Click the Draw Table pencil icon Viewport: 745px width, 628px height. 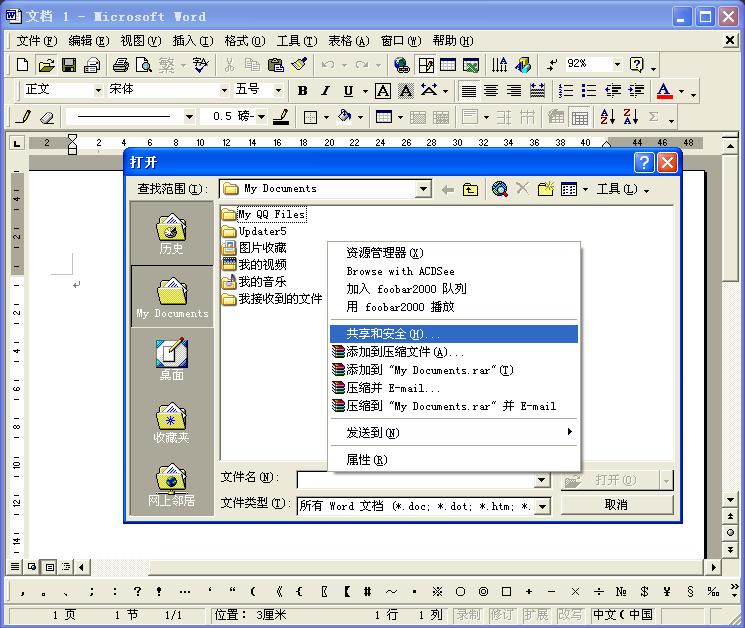pyautogui.click(x=23, y=116)
